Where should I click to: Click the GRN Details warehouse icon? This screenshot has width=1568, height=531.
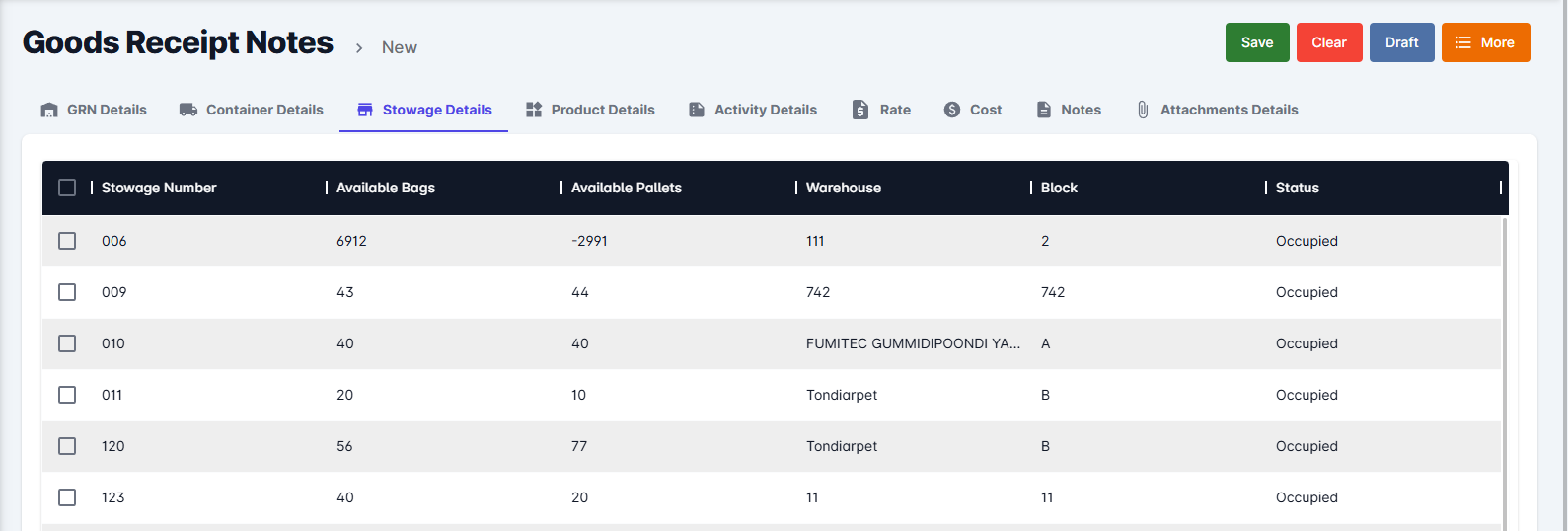pos(49,110)
